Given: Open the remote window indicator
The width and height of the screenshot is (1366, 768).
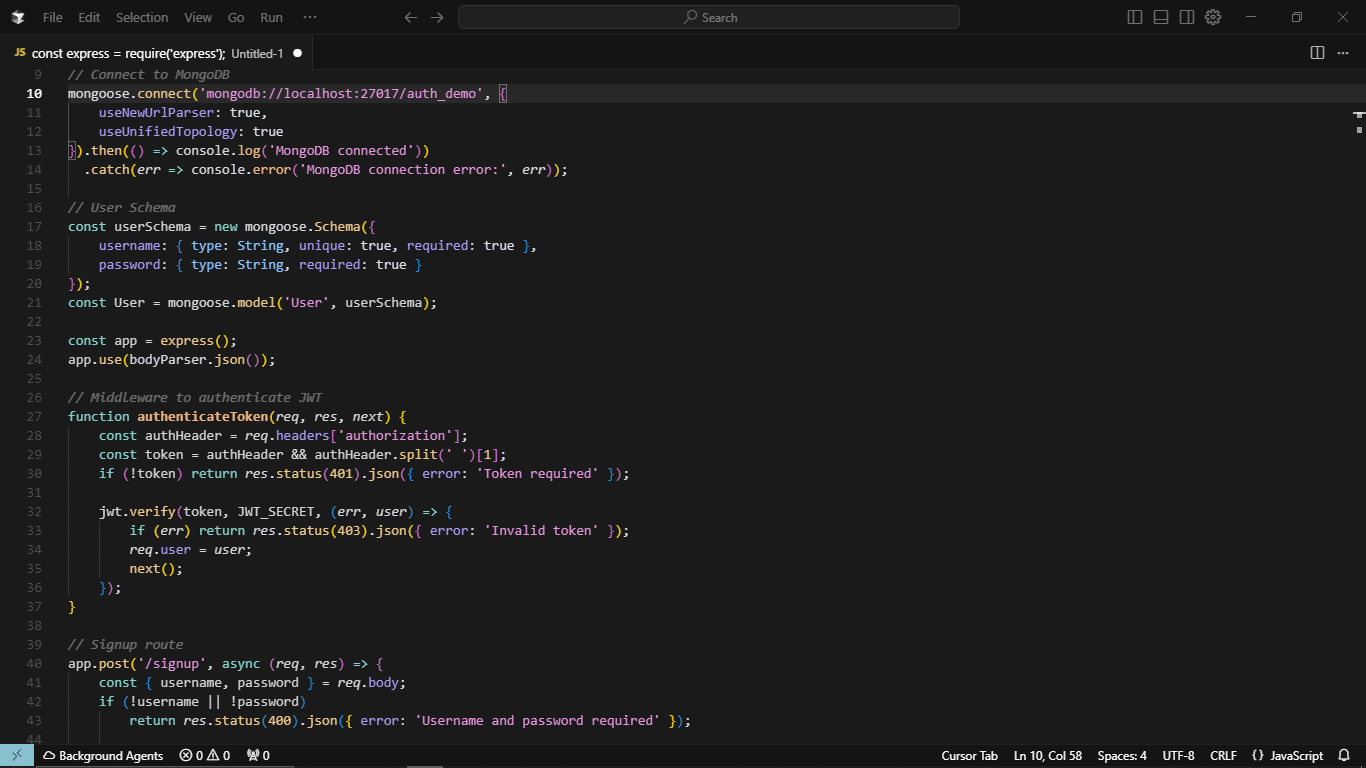Looking at the screenshot, I should (x=17, y=756).
